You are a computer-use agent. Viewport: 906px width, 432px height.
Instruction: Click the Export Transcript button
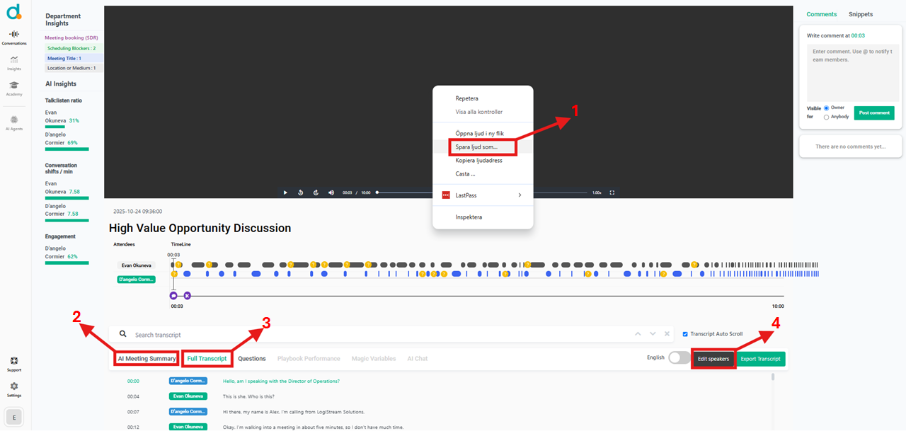pyautogui.click(x=761, y=358)
